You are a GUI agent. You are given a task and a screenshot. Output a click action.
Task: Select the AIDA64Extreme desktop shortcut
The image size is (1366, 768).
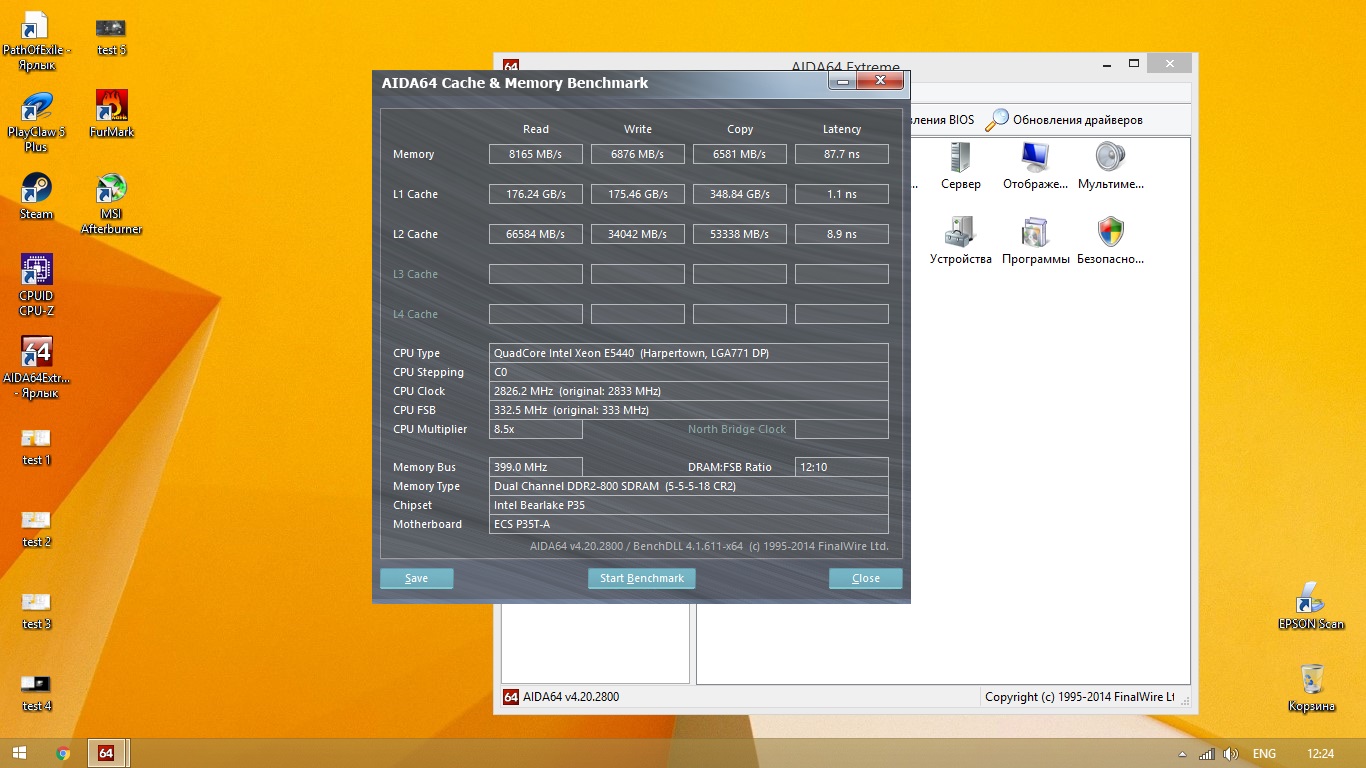tap(37, 368)
